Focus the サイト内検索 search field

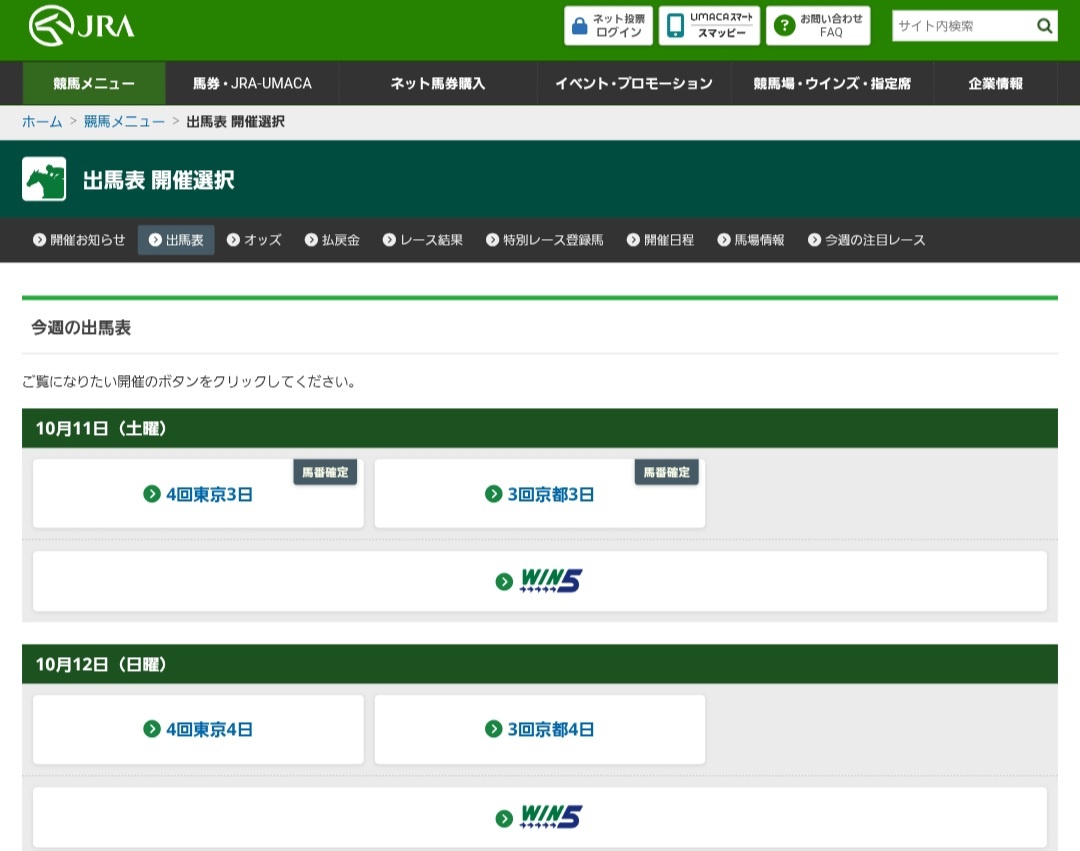coord(963,26)
